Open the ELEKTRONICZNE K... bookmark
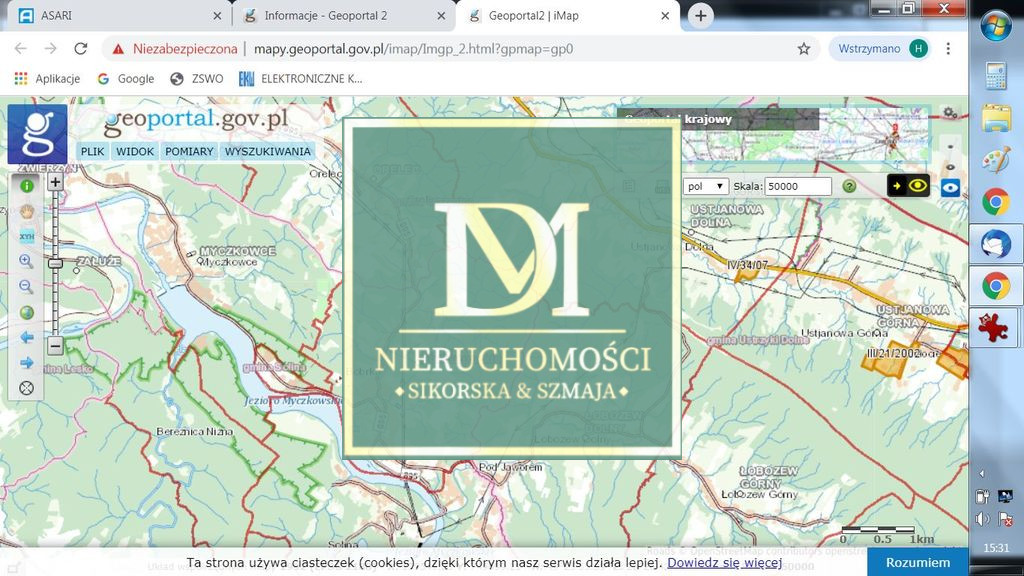 (x=300, y=79)
